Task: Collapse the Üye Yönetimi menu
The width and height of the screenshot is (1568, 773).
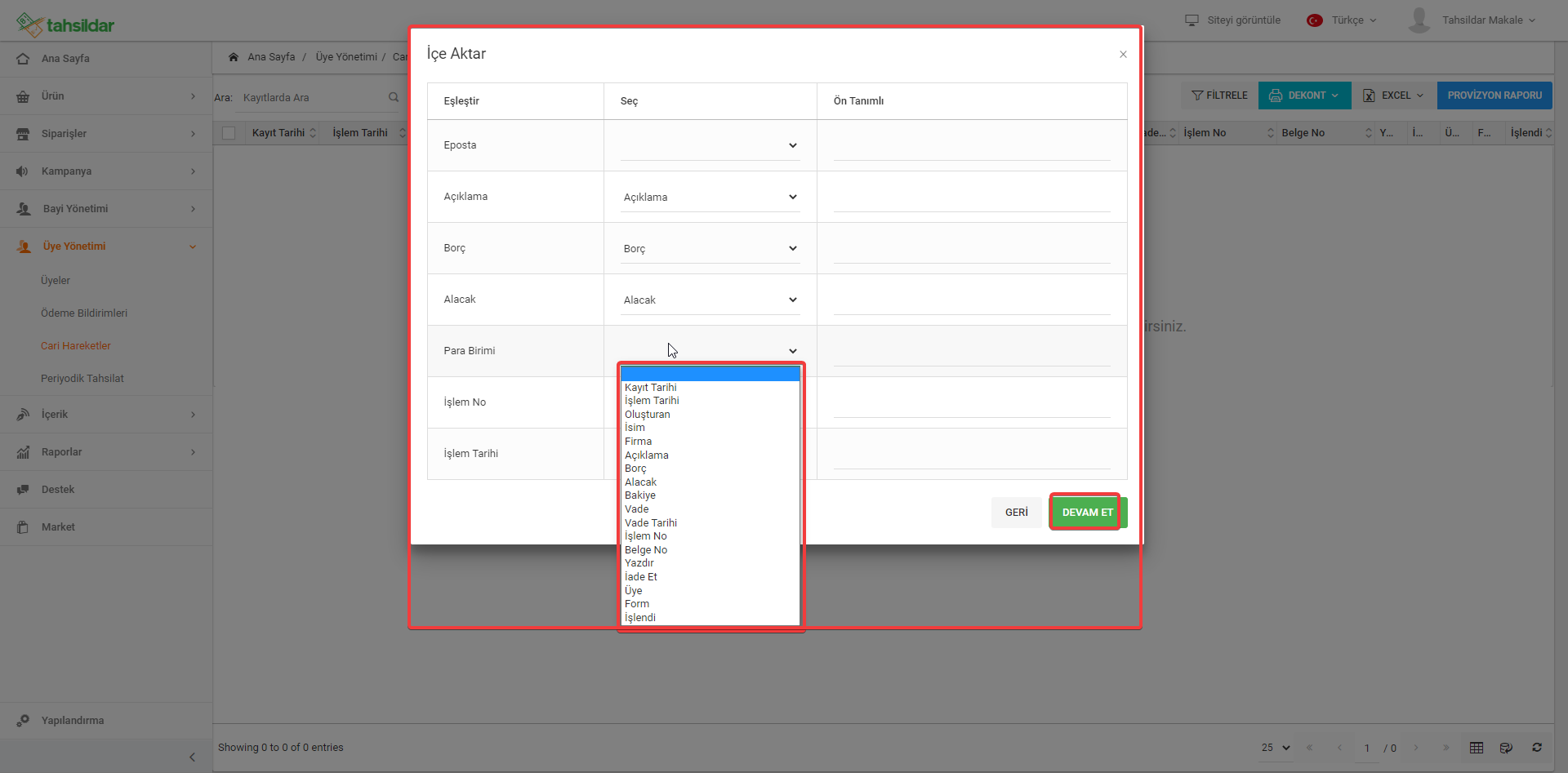Action: [x=106, y=247]
